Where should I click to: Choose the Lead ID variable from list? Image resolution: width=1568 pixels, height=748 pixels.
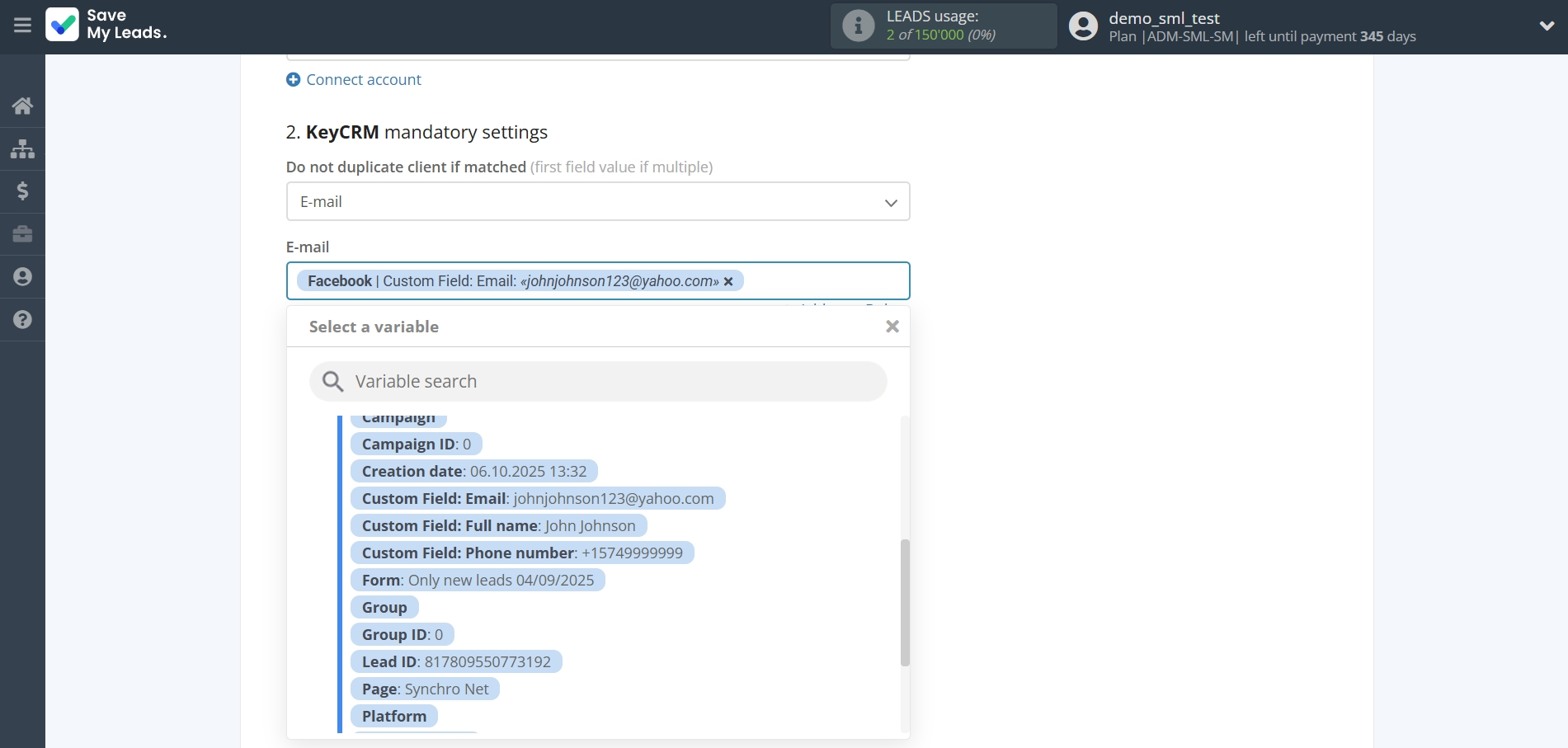455,661
